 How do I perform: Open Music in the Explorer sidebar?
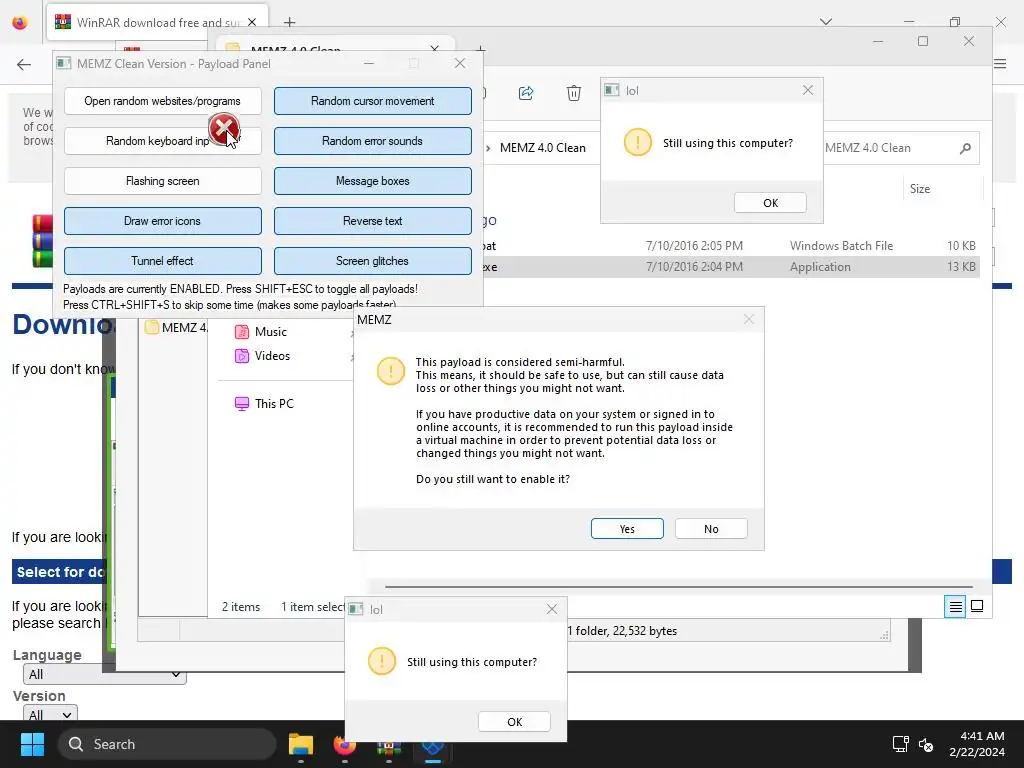(270, 332)
